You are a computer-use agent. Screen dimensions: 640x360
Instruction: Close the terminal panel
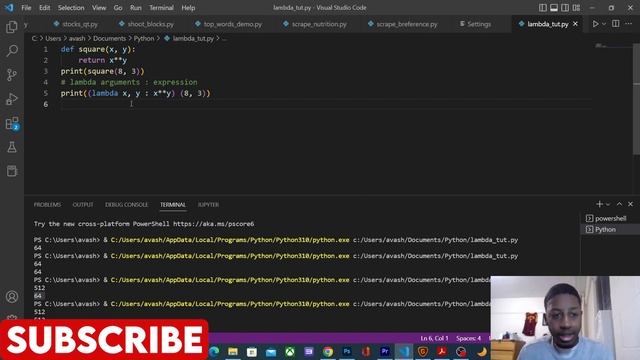pyautogui.click(x=631, y=204)
